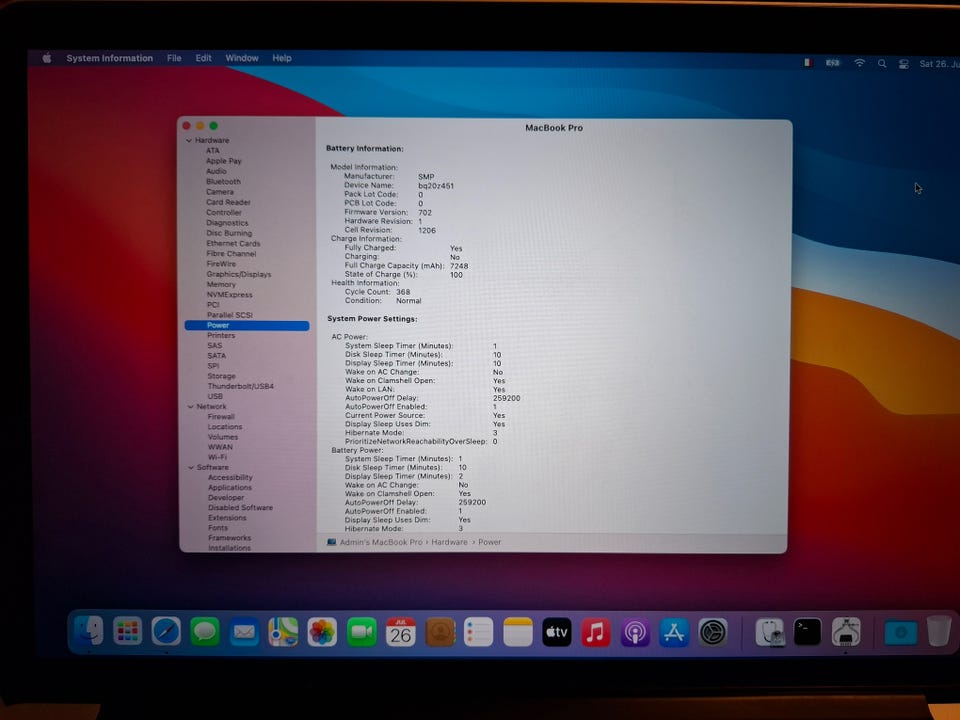
Task: Select the highlighted Power sidebar item
Action: [x=247, y=326]
